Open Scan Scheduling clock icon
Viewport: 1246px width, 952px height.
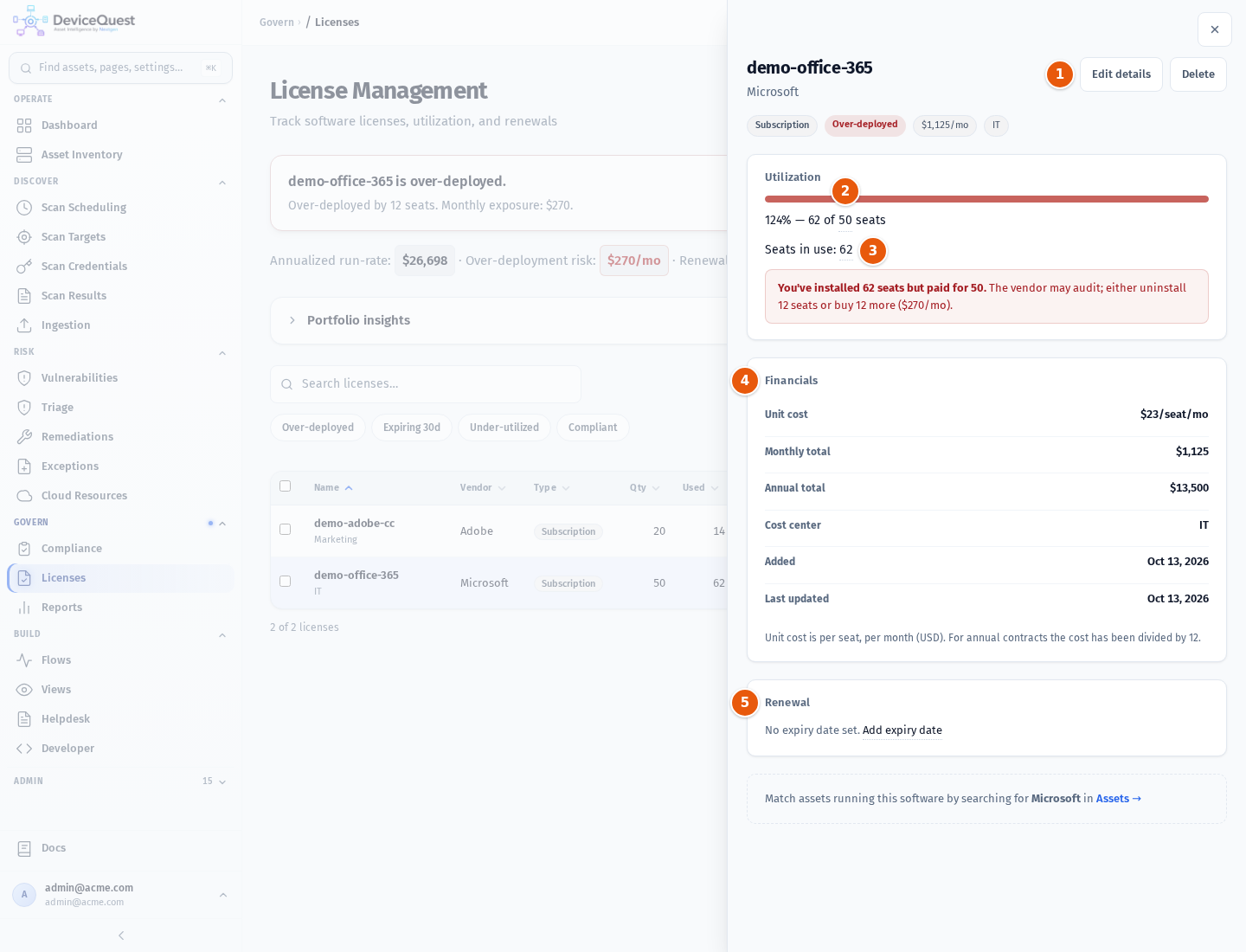coord(24,208)
